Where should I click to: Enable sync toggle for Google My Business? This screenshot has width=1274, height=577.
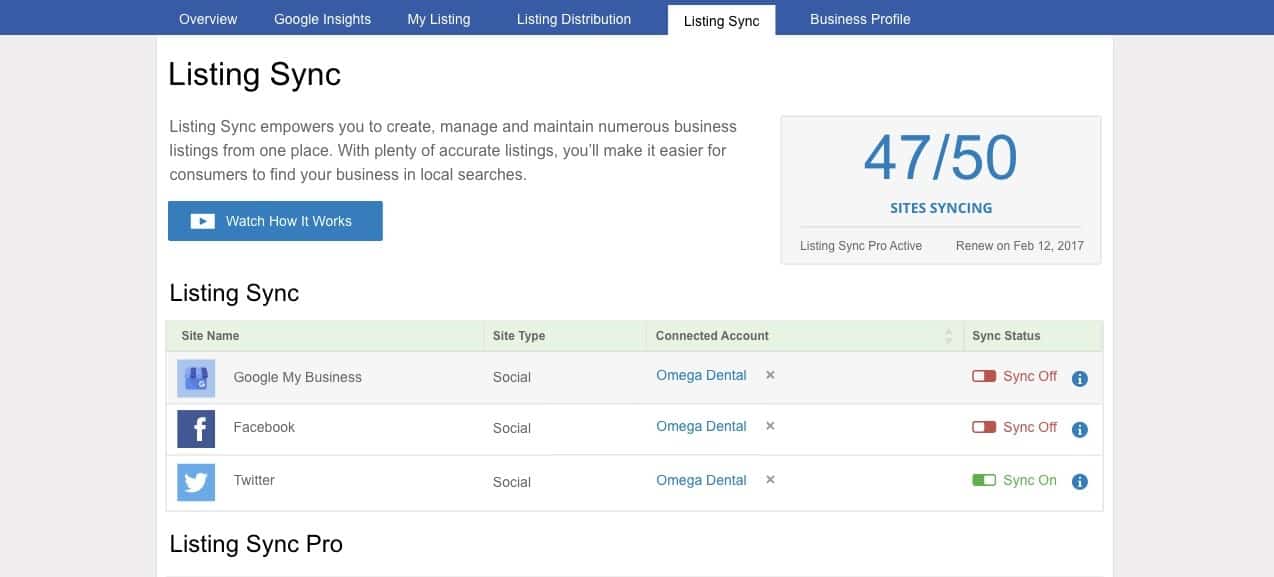click(x=984, y=376)
